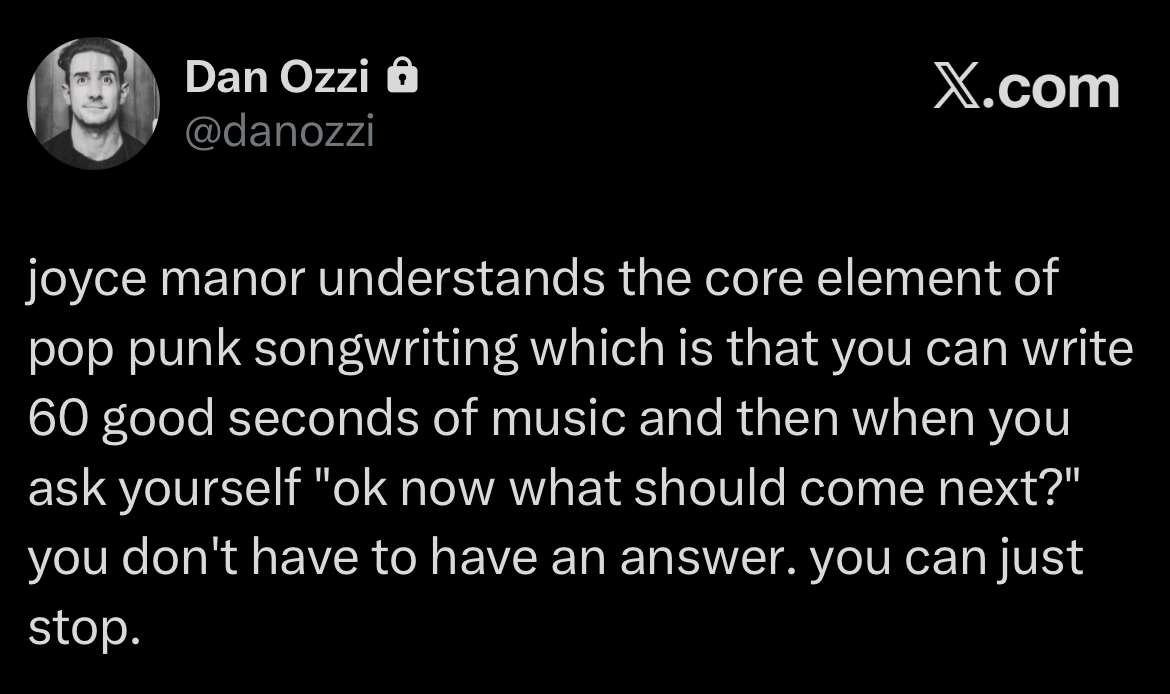This screenshot has width=1170, height=694.
Task: Open the @danozzi handle link
Action: [280, 131]
